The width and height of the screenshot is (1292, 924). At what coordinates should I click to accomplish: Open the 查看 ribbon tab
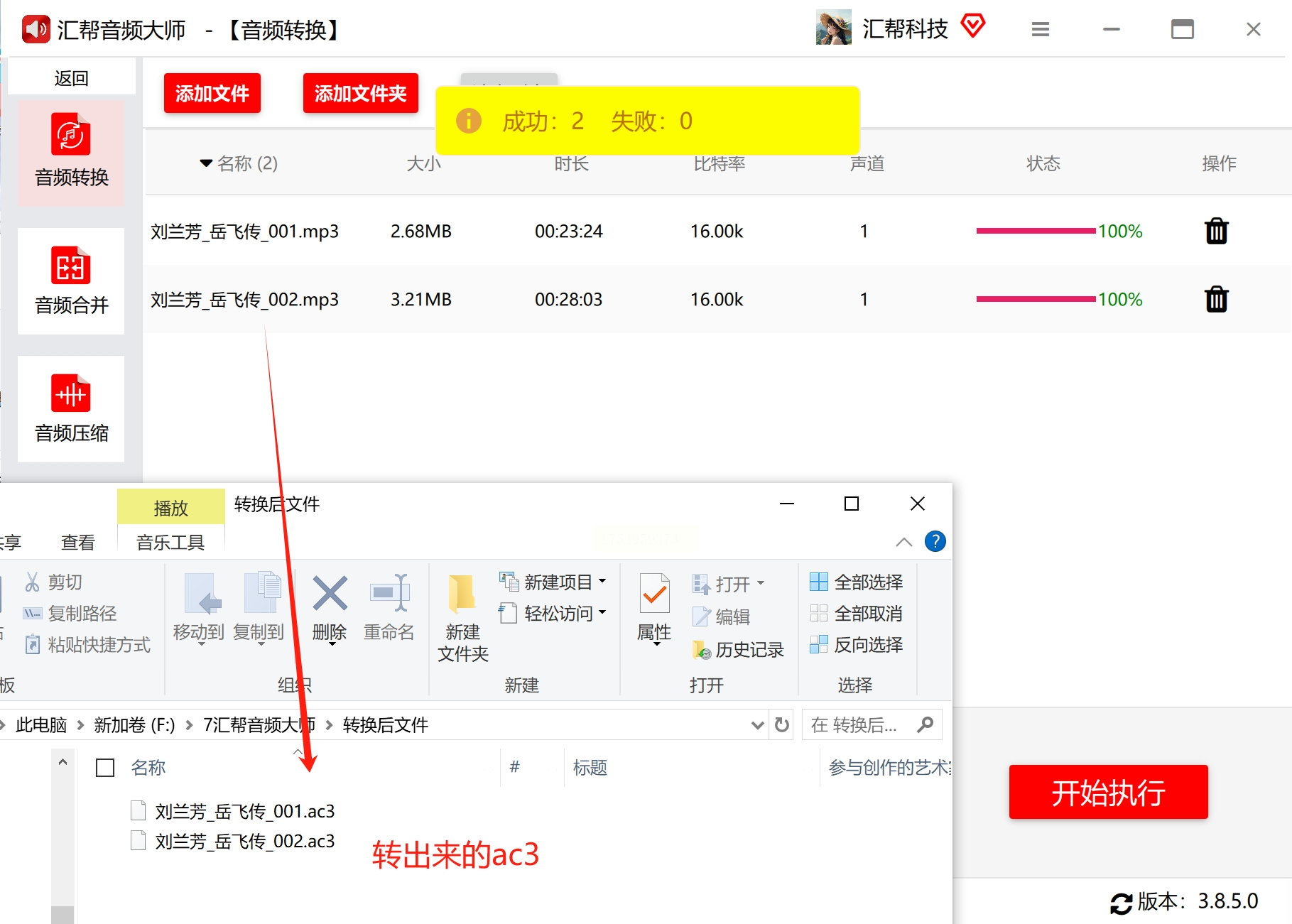pyautogui.click(x=78, y=542)
